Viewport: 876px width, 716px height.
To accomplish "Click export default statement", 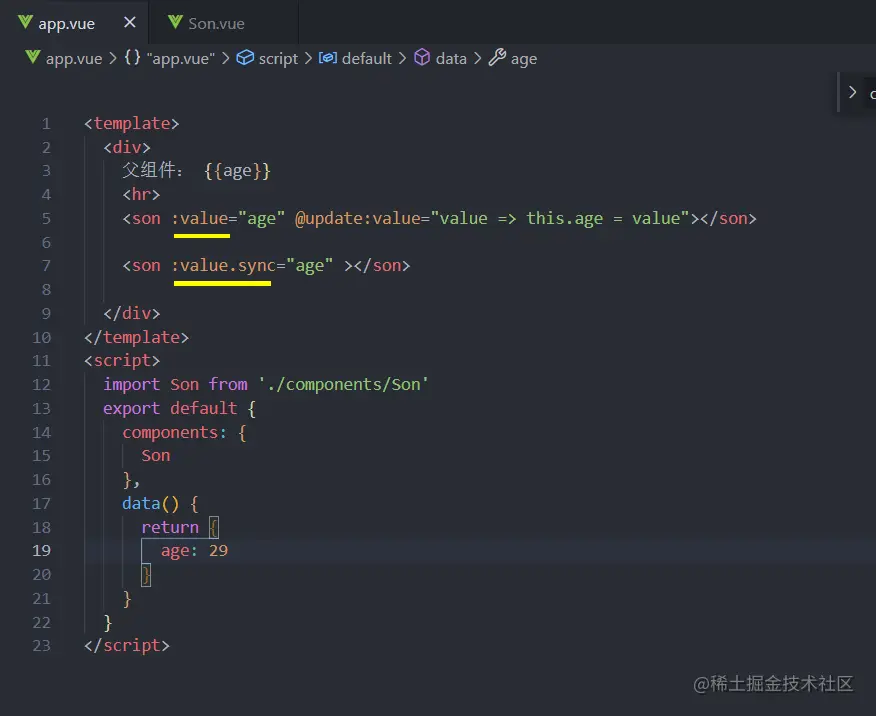I will 170,409.
